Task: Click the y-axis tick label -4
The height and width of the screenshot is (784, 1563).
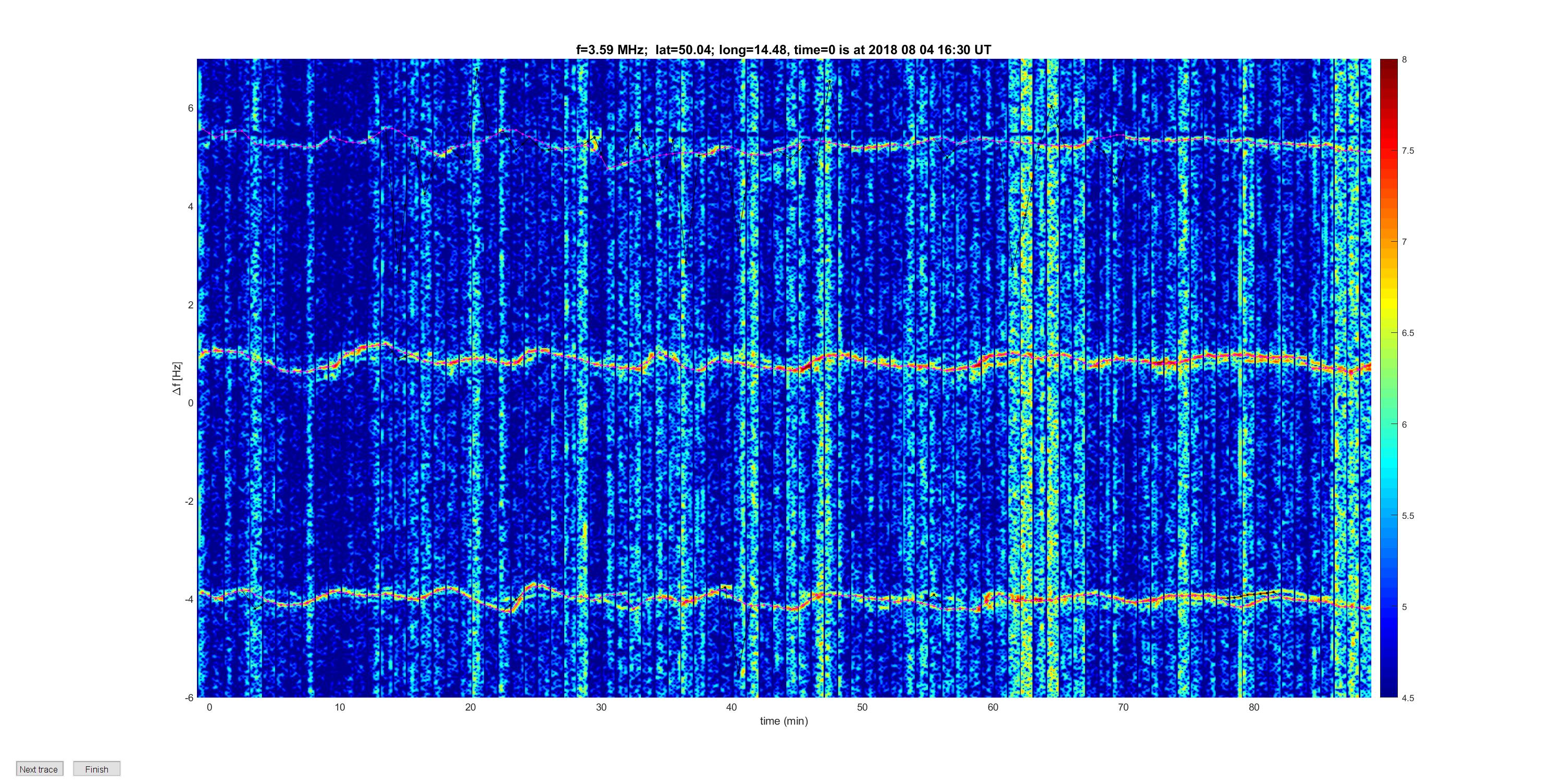Action: tap(189, 599)
